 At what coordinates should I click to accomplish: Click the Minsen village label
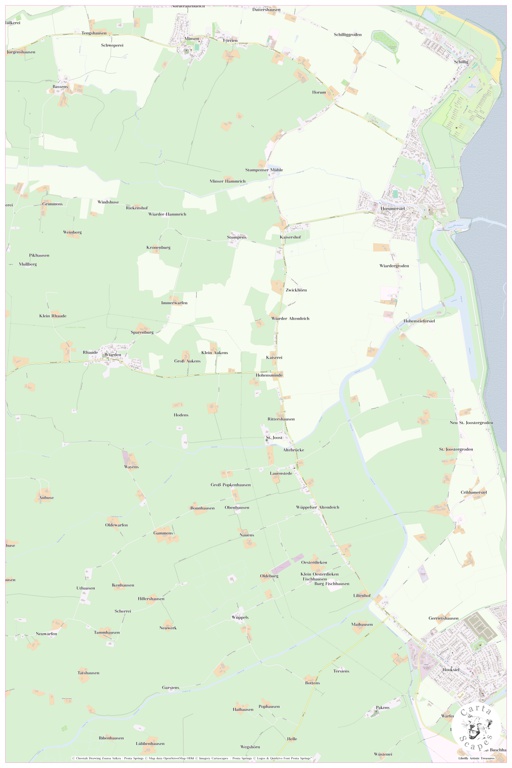(x=191, y=38)
